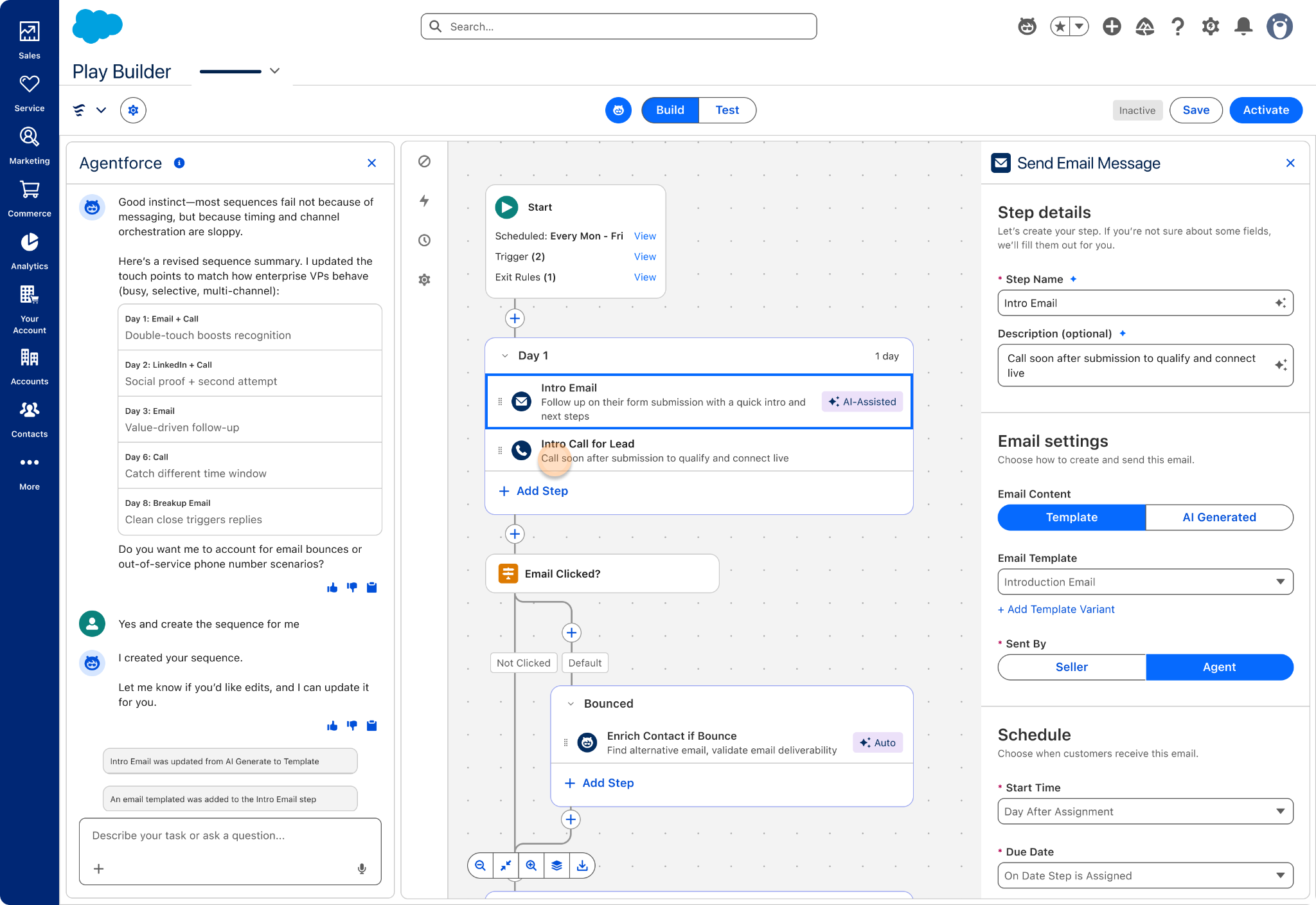Open the Play Builder name dropdown
This screenshot has height=905, width=1316.
coord(275,71)
